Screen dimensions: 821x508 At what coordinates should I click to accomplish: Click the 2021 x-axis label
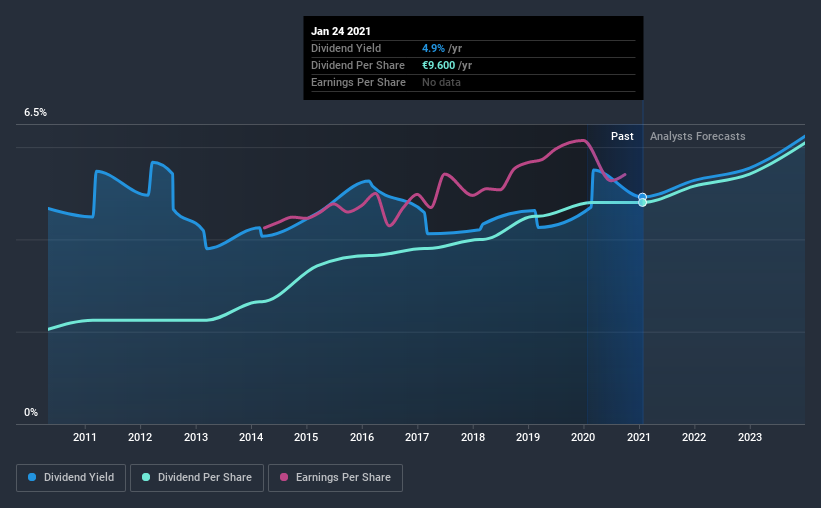click(x=639, y=437)
